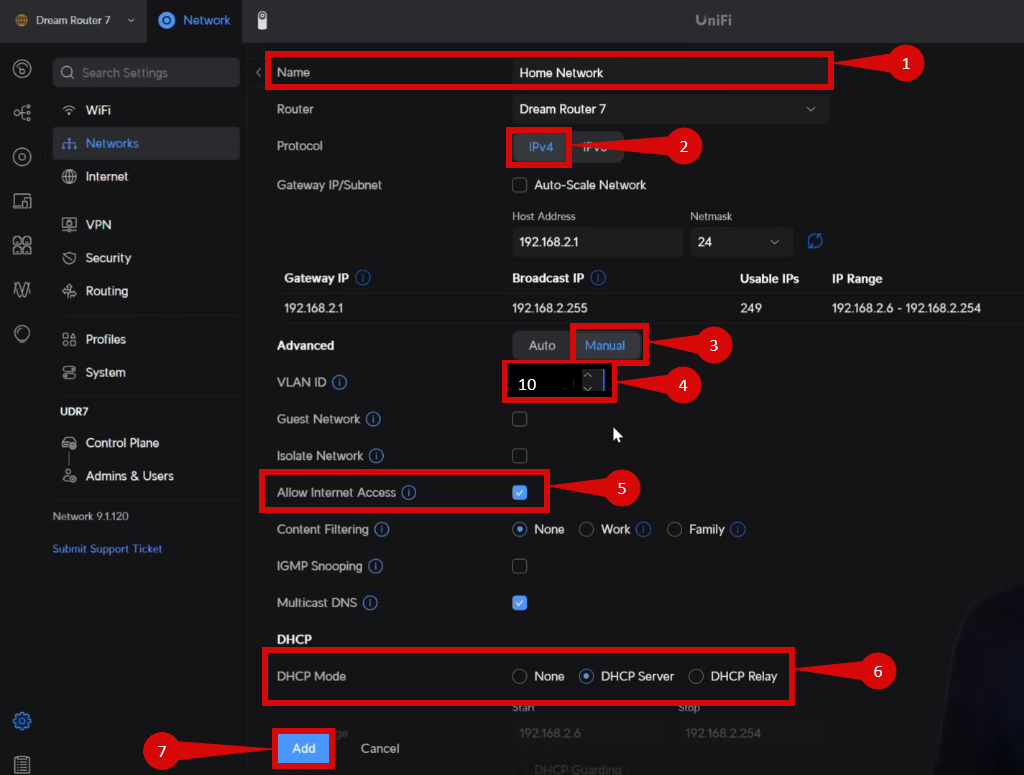The image size is (1024, 775).
Task: Select Content Filtering None radio
Action: [x=520, y=529]
